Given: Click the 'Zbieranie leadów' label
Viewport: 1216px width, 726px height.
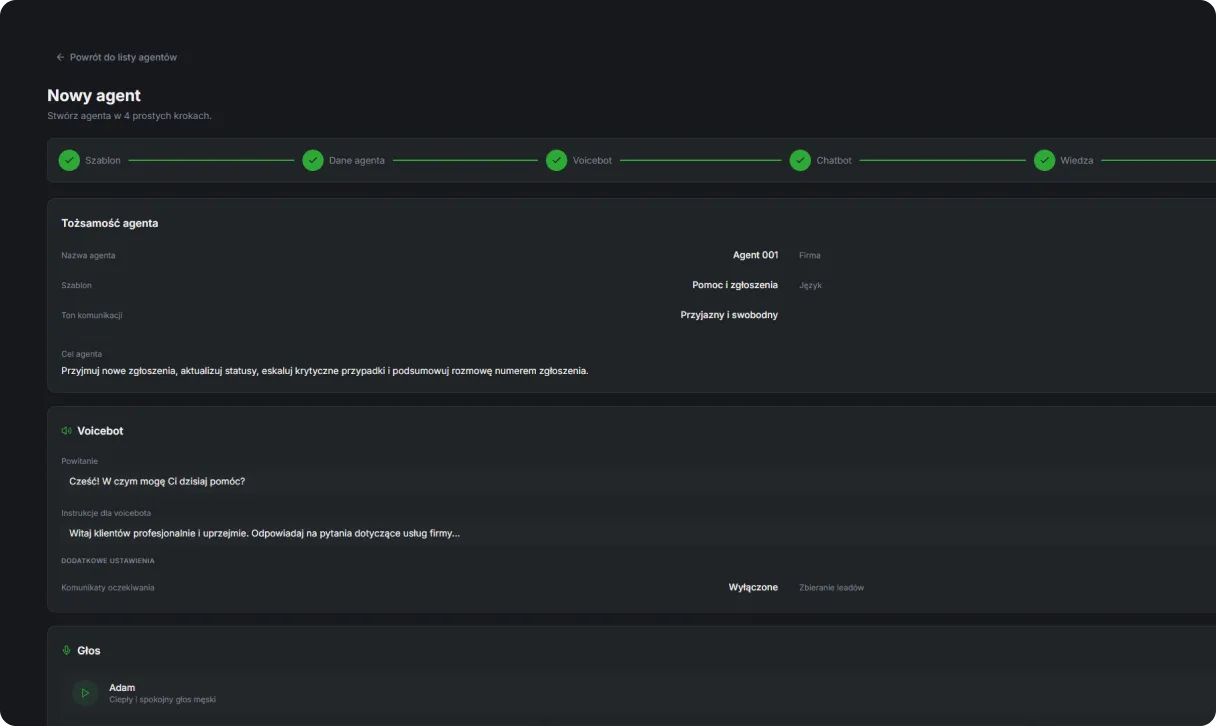Looking at the screenshot, I should point(832,587).
